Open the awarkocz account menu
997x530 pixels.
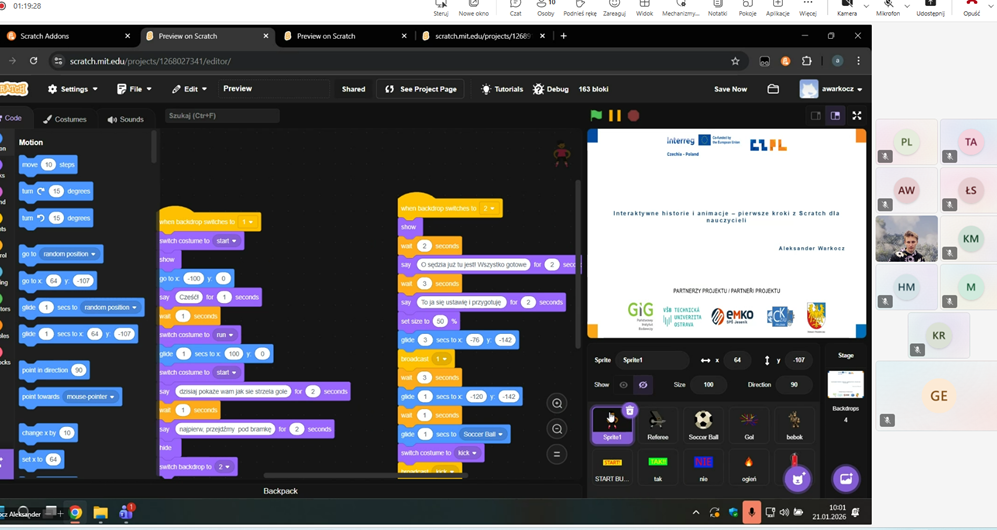(x=832, y=89)
